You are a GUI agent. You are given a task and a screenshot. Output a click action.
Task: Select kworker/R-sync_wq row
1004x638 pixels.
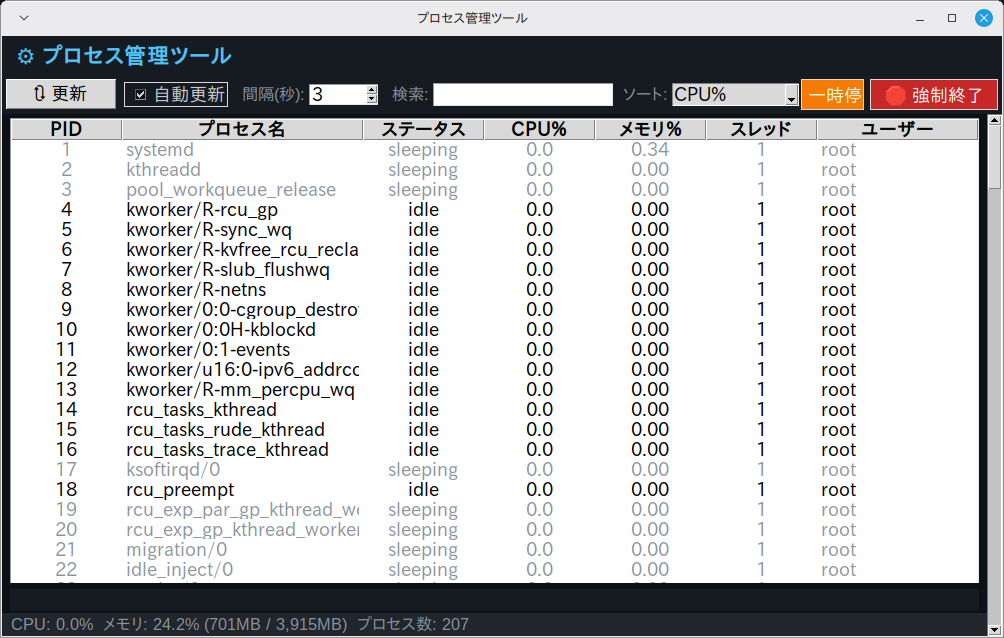pos(494,229)
